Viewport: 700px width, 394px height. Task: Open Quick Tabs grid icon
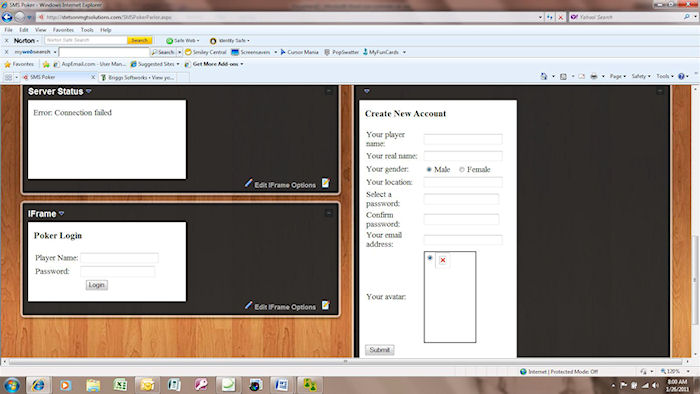[8, 77]
